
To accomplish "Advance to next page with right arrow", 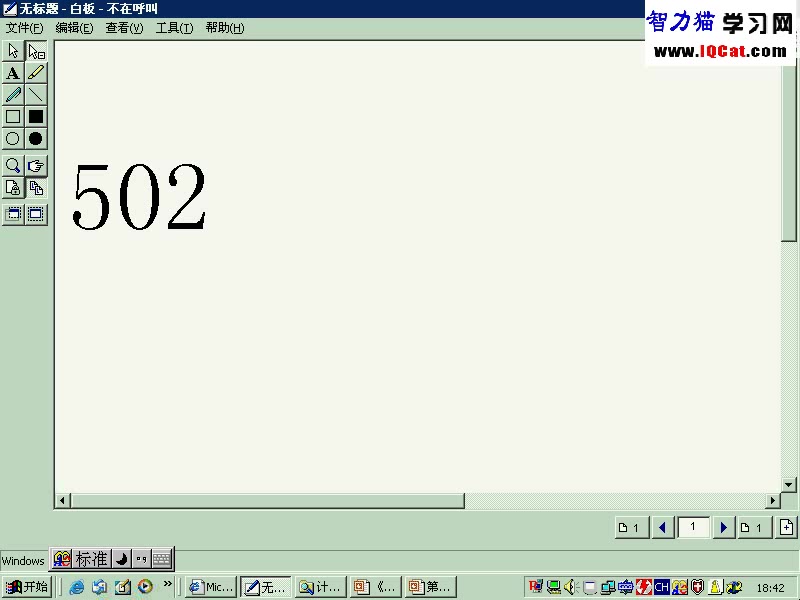I will [723, 528].
